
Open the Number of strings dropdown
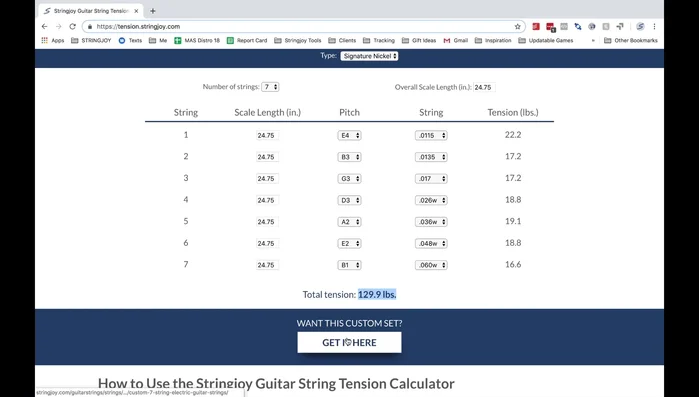click(270, 87)
